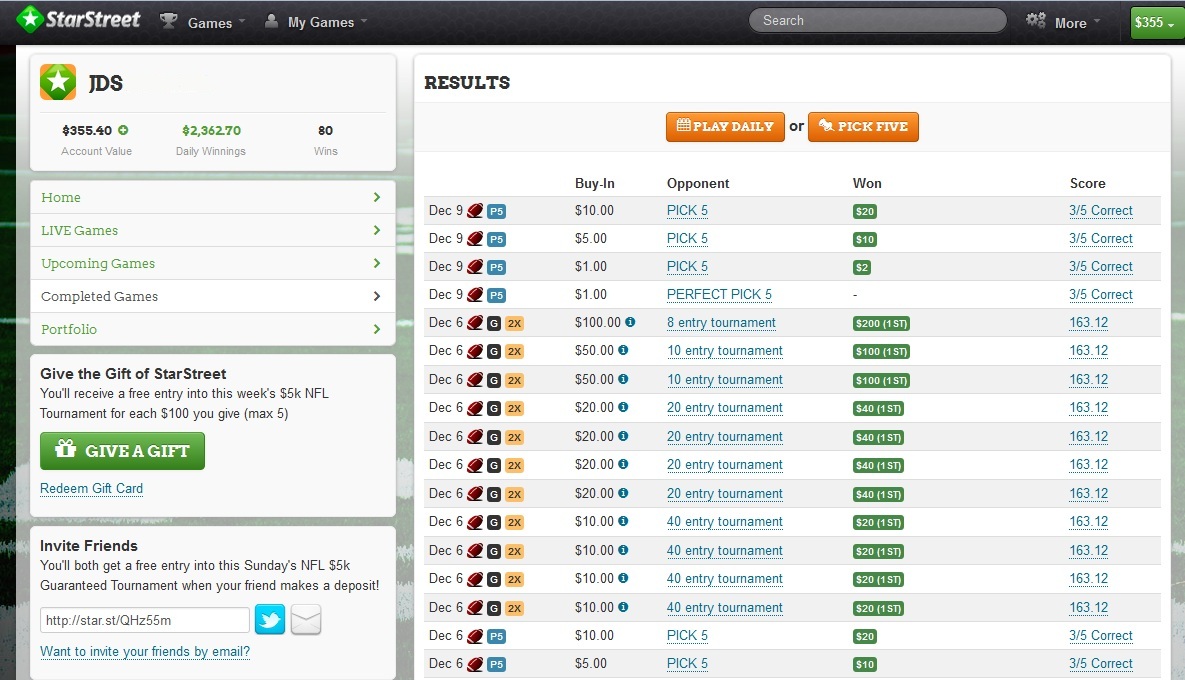Click the Search field
This screenshot has width=1185, height=680.
click(877, 20)
